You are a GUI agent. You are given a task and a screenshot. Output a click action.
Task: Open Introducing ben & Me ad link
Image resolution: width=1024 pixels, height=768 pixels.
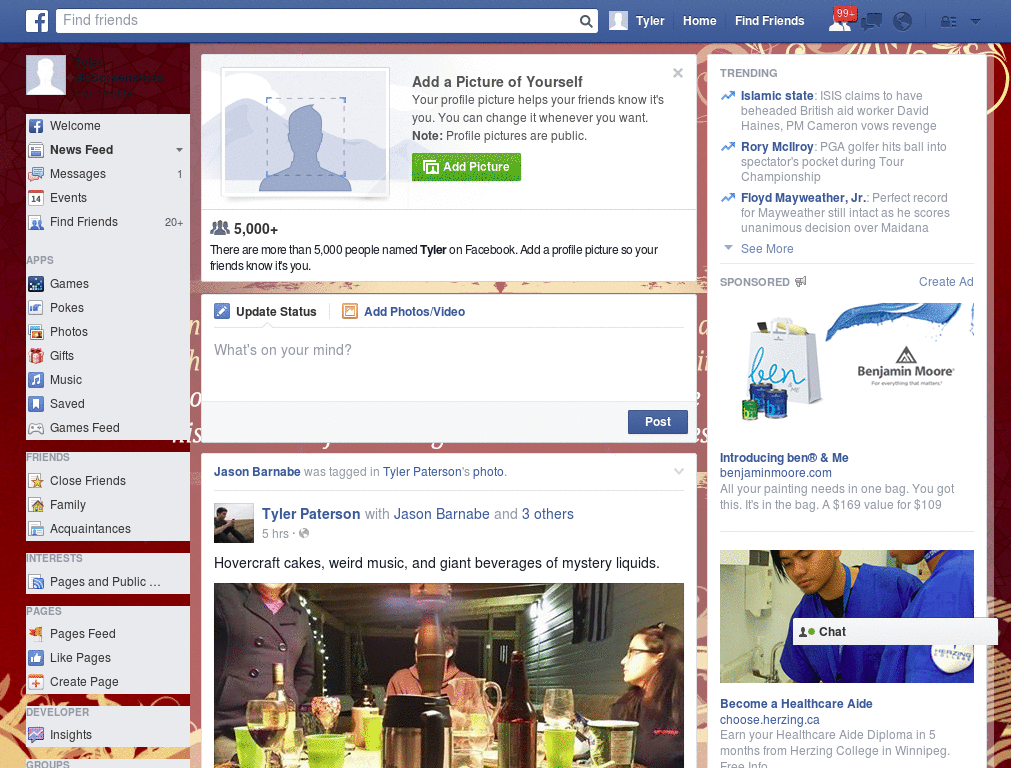(784, 458)
